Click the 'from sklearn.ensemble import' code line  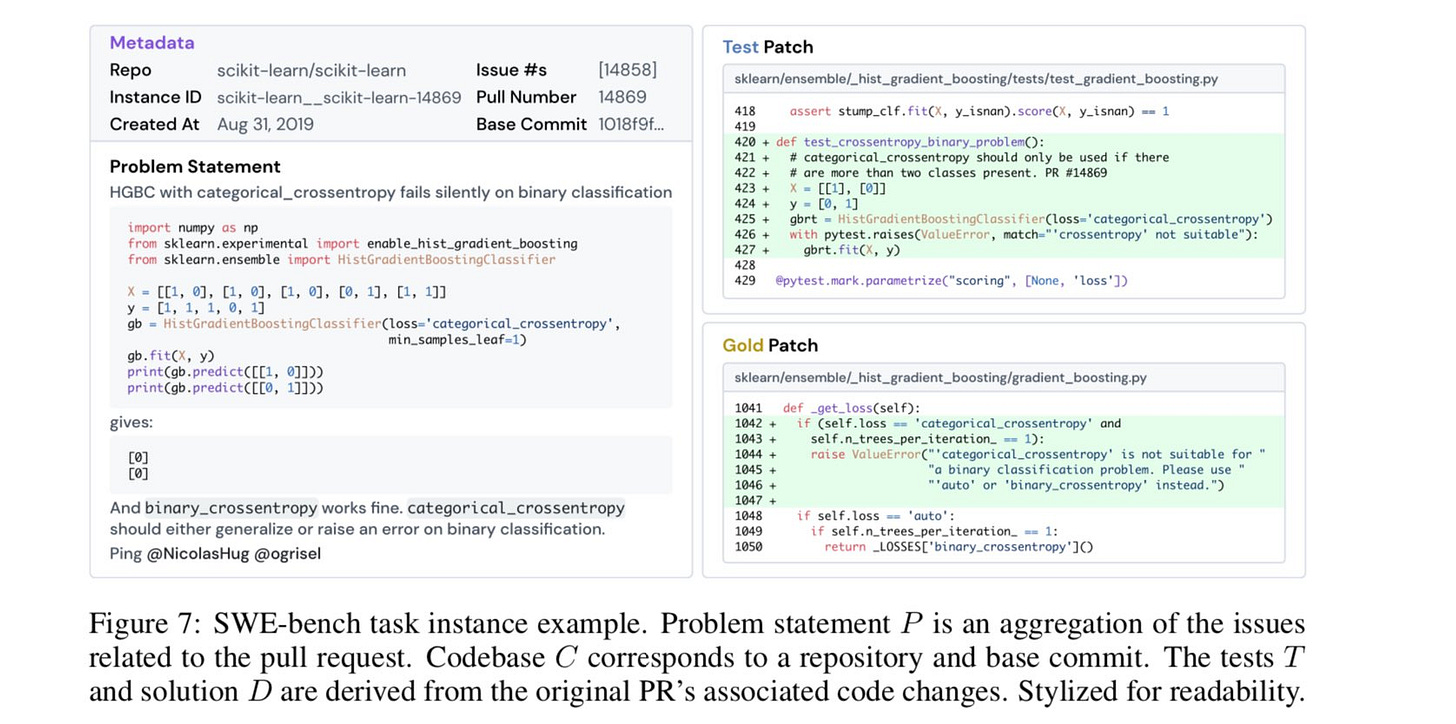[341, 259]
